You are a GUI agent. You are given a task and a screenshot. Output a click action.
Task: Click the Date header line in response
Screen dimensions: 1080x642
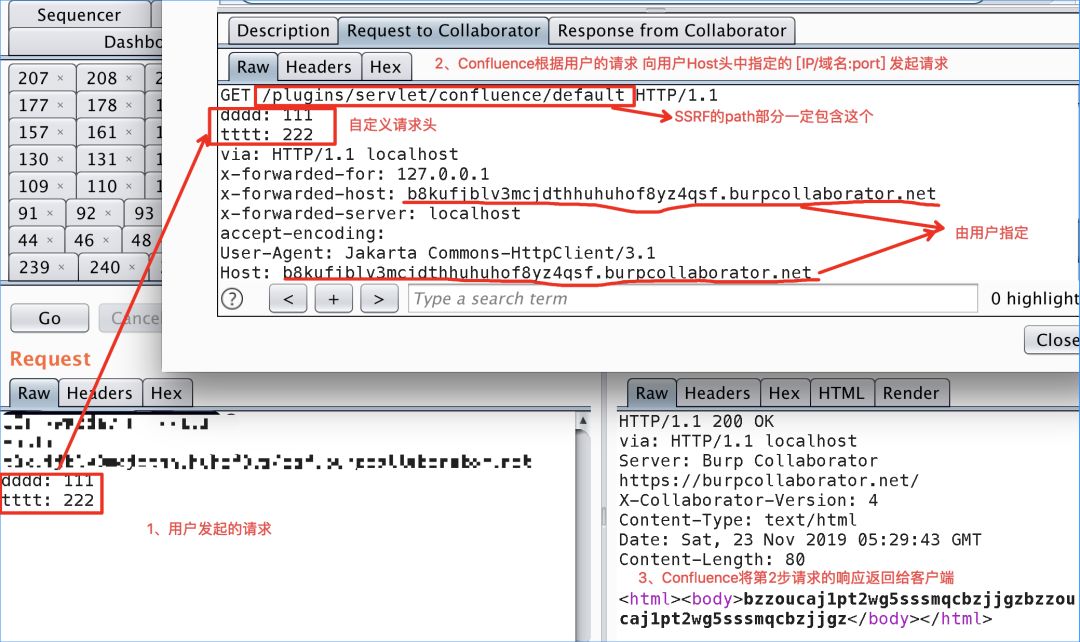pyautogui.click(x=800, y=539)
